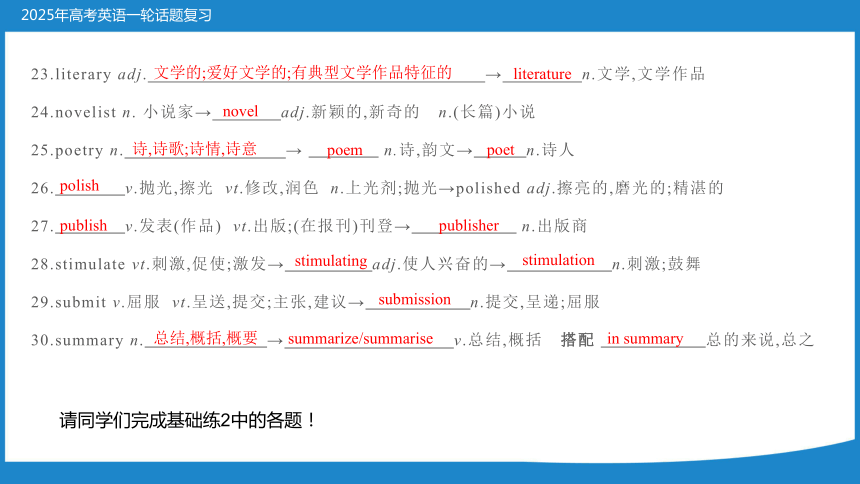The width and height of the screenshot is (860, 484).
Task: Click the instruction '请同学们完成基础练2中的各题!'
Action: (x=188, y=421)
